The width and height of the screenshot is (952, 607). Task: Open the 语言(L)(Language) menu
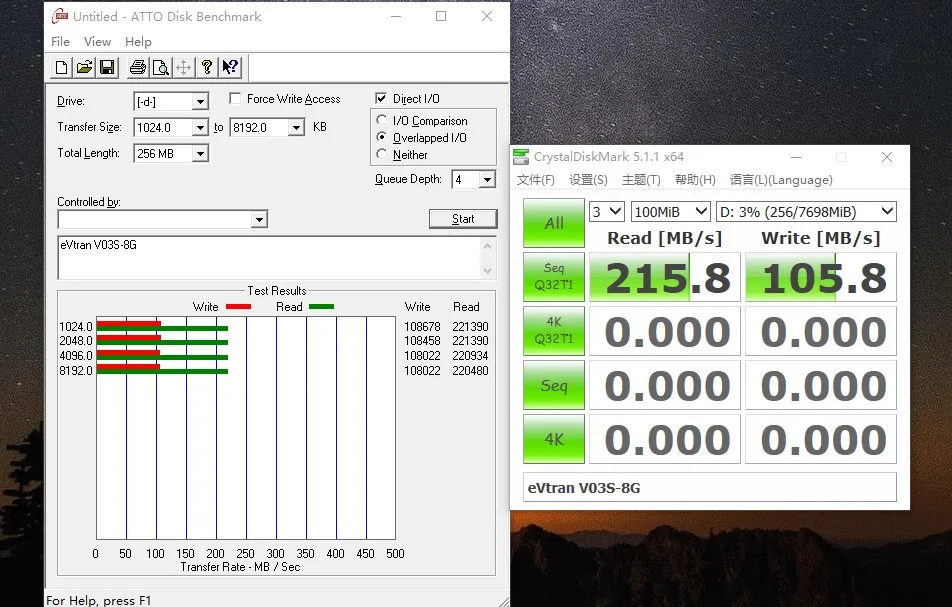coord(781,180)
